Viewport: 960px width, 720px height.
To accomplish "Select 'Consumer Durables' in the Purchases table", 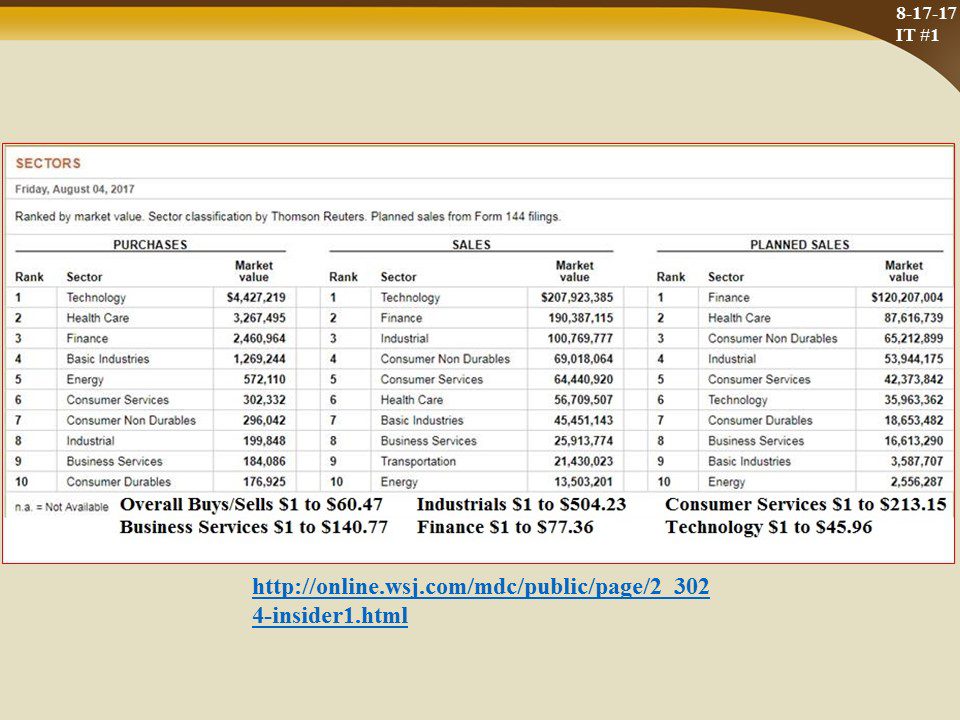I will click(119, 482).
